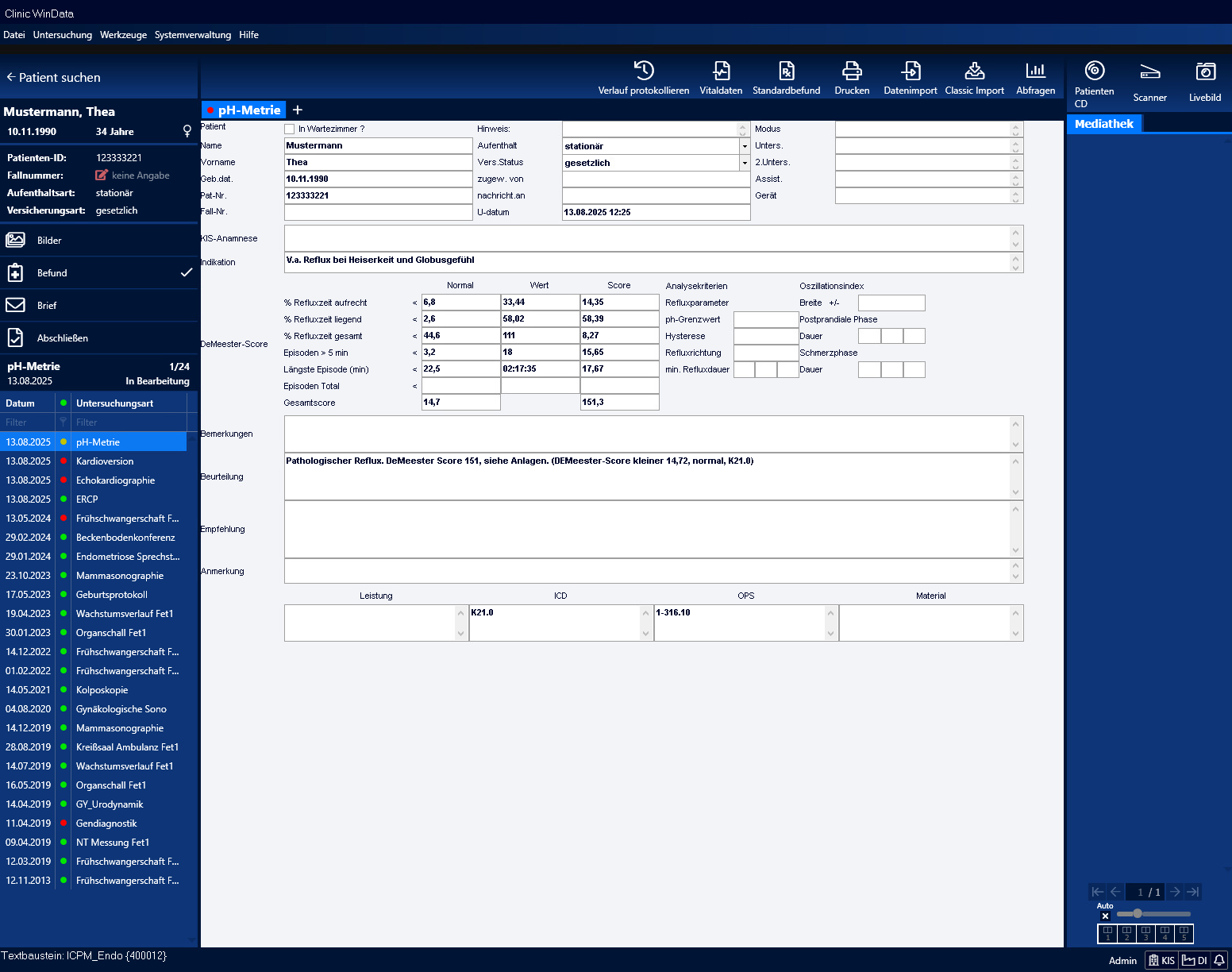The width and height of the screenshot is (1232, 972).
Task: Expand the Aufenthalt dropdown
Action: click(745, 146)
